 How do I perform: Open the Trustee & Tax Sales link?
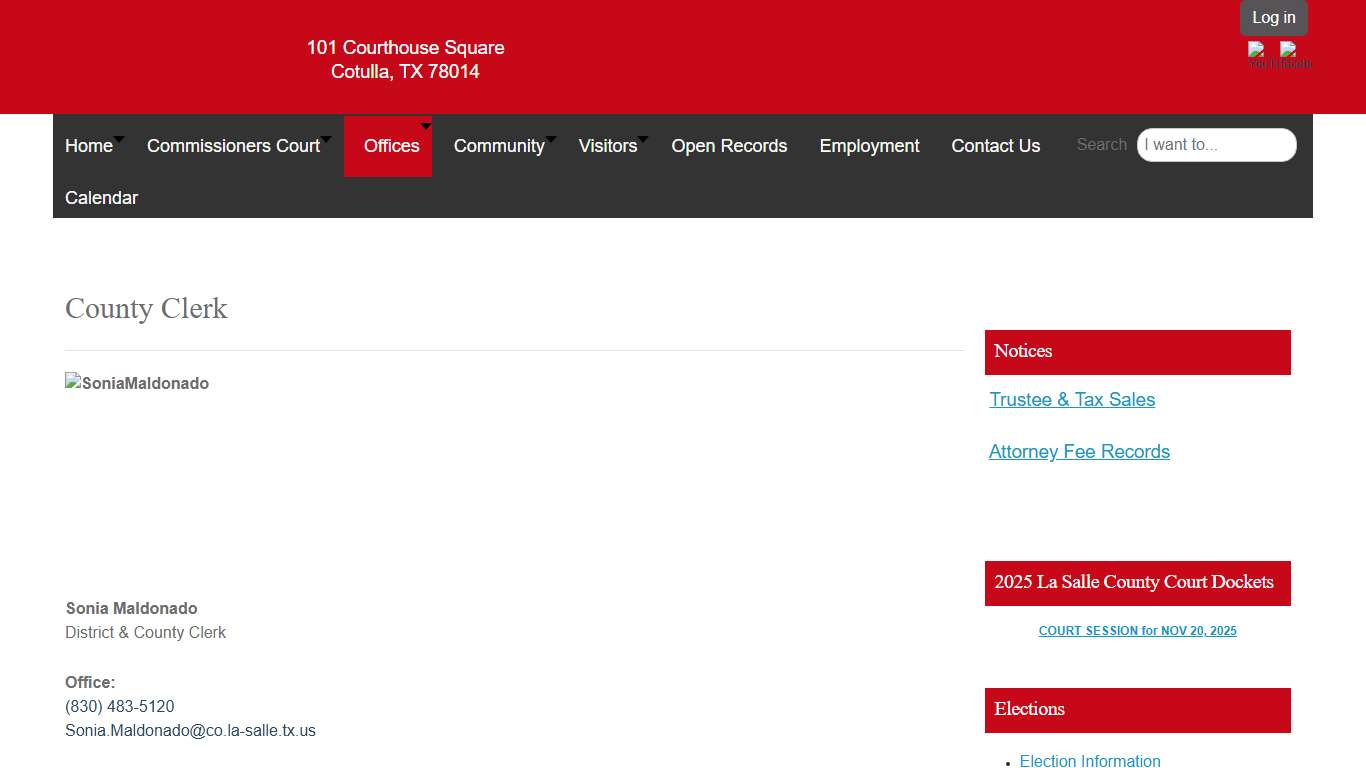point(1072,400)
